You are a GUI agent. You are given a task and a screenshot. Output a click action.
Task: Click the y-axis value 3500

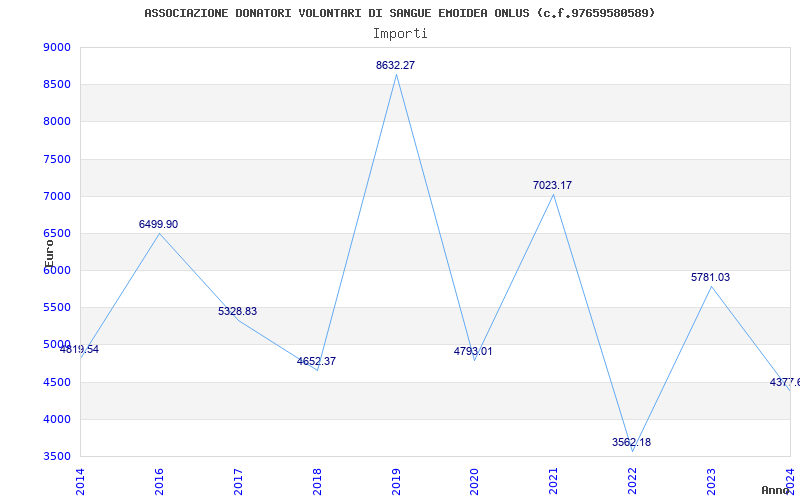click(57, 456)
